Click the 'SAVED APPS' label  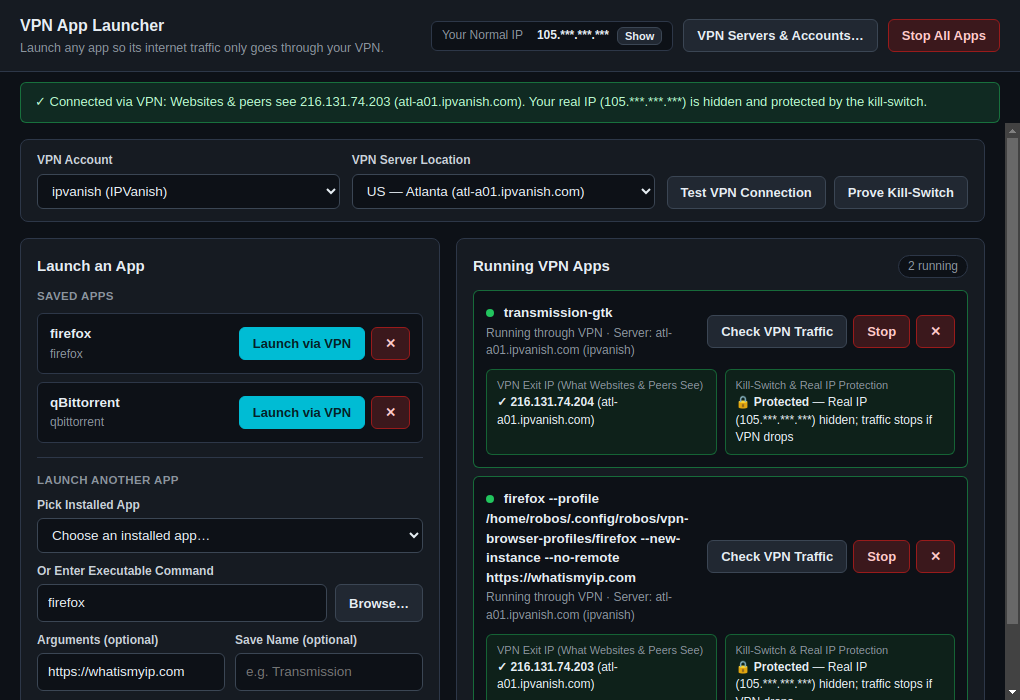tap(75, 296)
